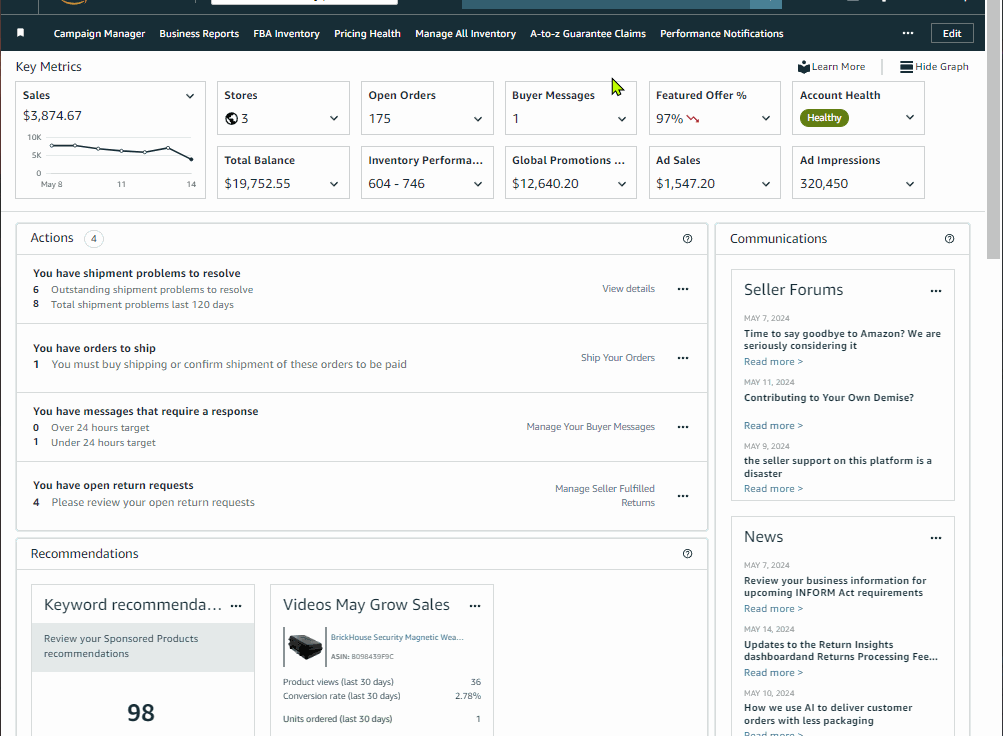
Task: Open the navigation bar three-dot overflow menu
Action: (908, 33)
